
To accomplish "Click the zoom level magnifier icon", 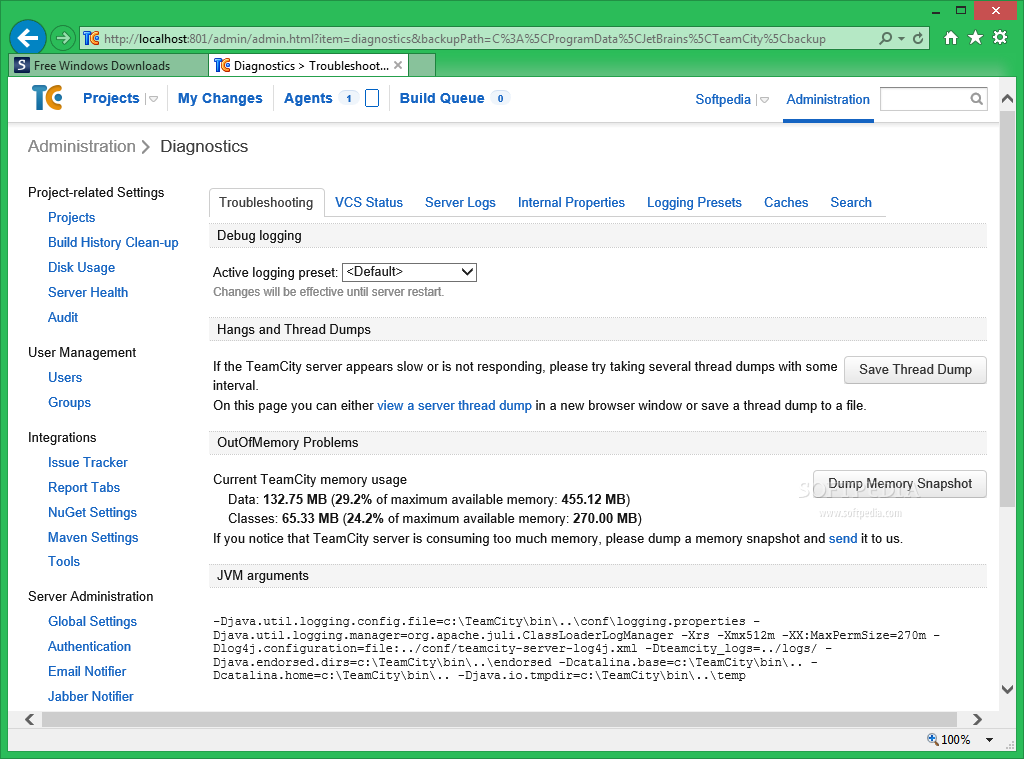I will (x=933, y=739).
